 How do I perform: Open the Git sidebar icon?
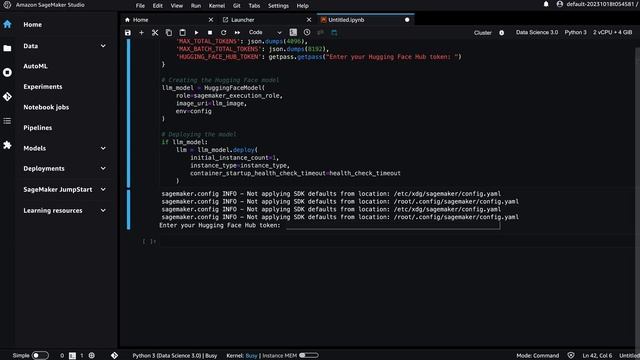pos(7,97)
